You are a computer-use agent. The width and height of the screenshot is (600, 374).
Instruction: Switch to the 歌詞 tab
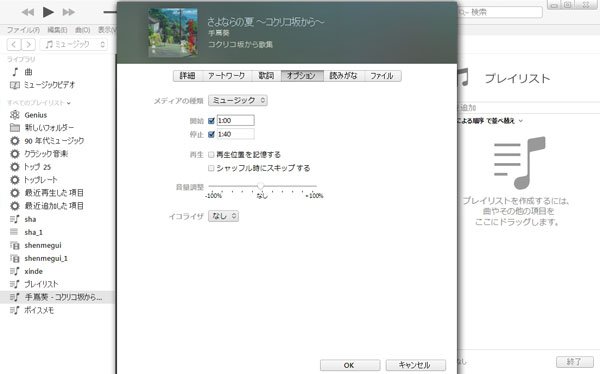click(266, 76)
